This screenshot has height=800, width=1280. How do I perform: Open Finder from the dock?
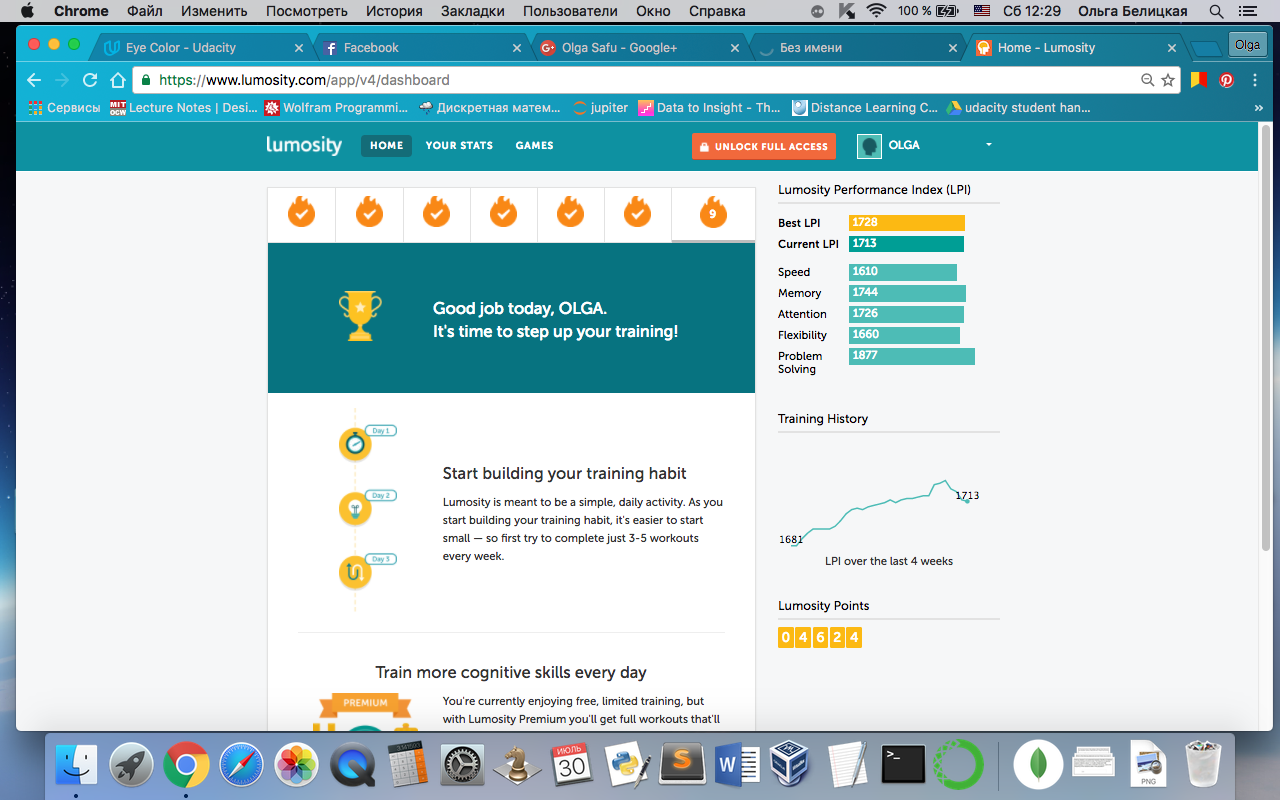click(76, 767)
